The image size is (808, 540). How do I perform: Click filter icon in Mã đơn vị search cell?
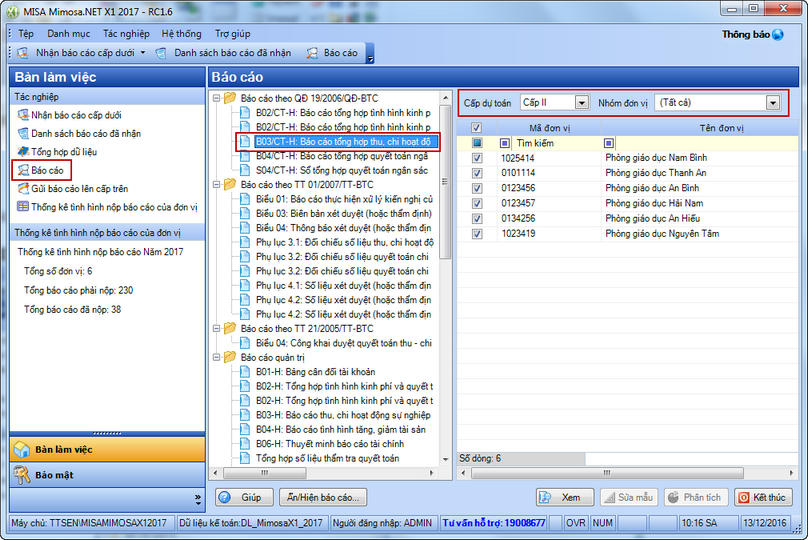[x=505, y=143]
